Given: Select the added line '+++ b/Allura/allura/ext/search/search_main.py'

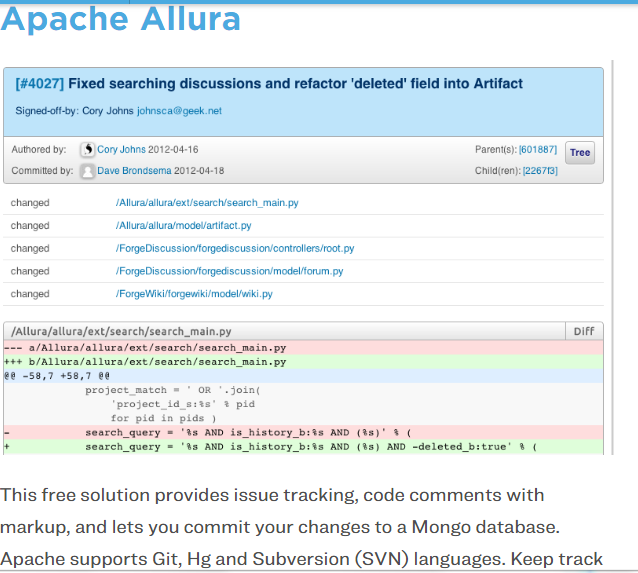Looking at the screenshot, I should [303, 362].
